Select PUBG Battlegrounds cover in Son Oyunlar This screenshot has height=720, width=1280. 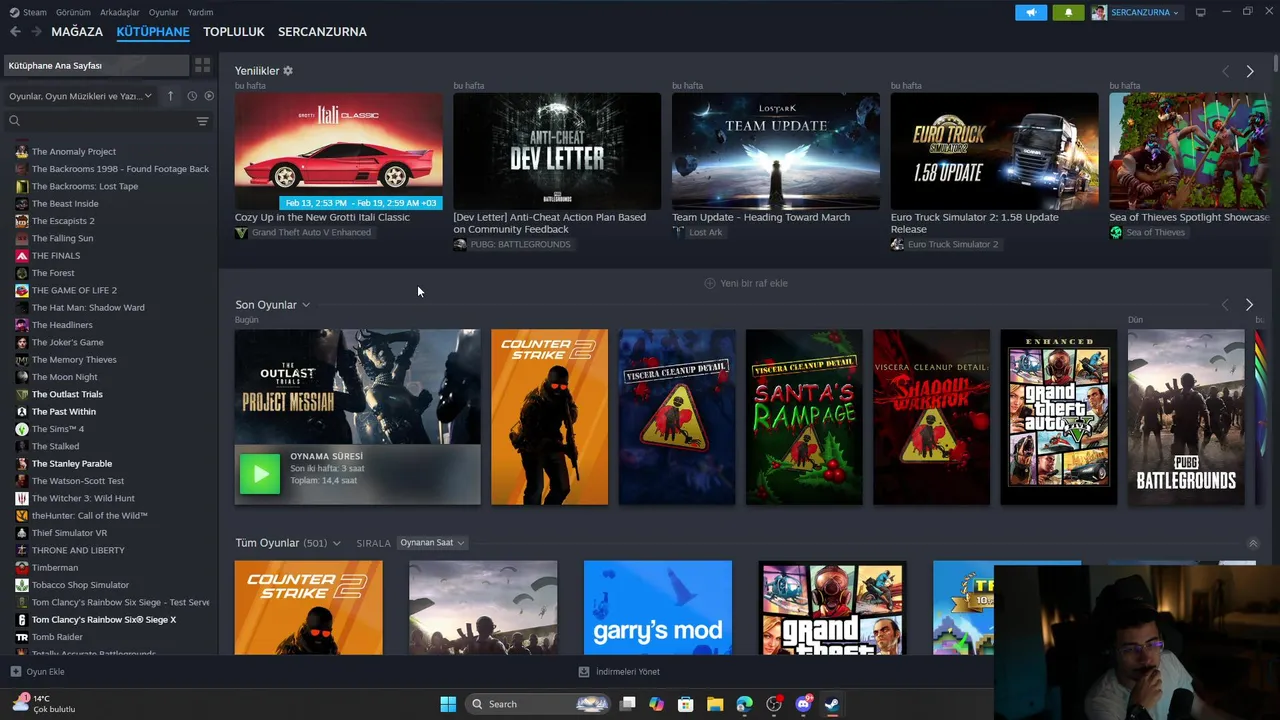pyautogui.click(x=1186, y=417)
